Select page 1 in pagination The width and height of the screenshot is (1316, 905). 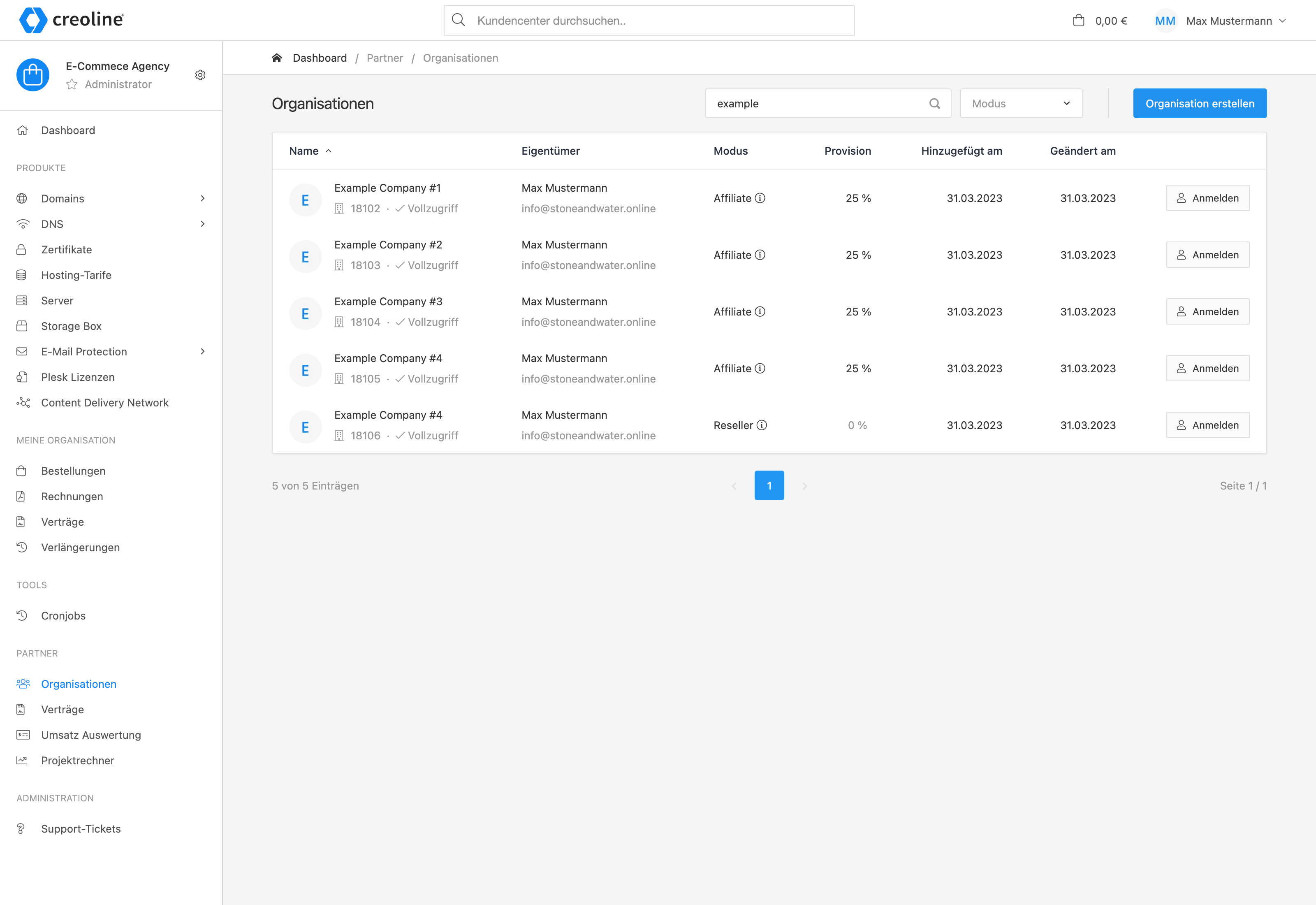pyautogui.click(x=769, y=485)
